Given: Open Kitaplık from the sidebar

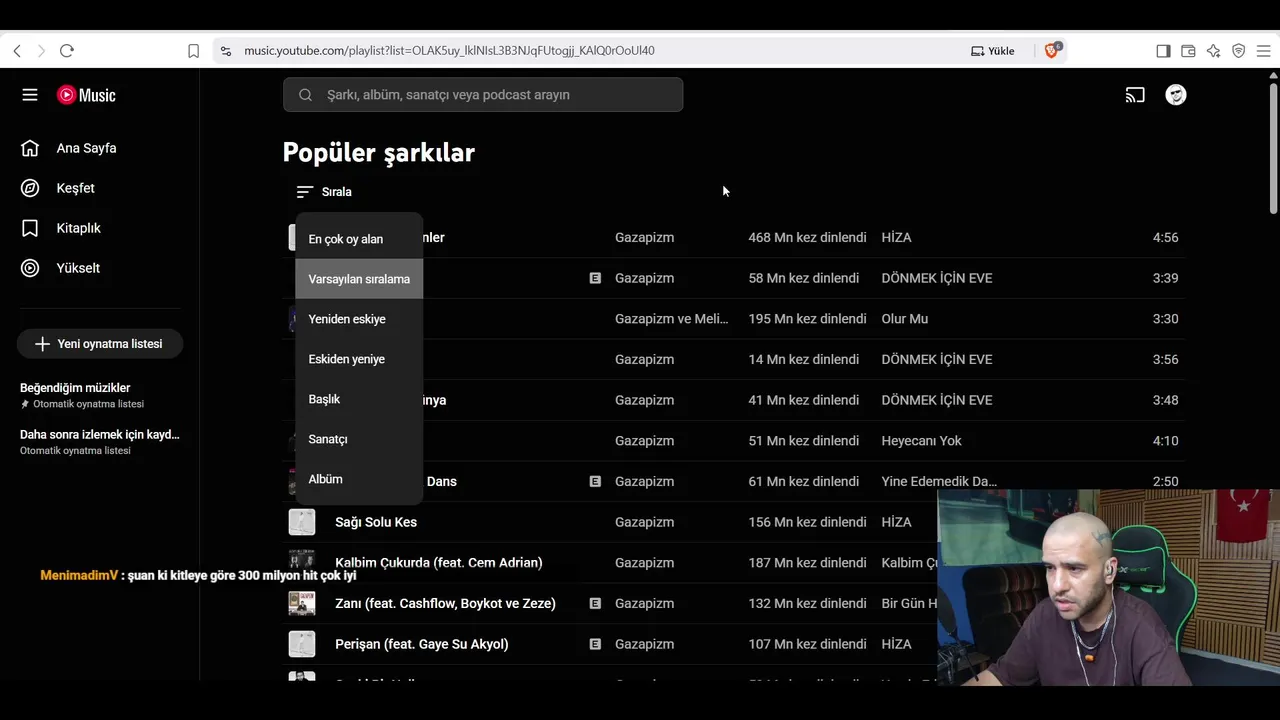Looking at the screenshot, I should (78, 228).
